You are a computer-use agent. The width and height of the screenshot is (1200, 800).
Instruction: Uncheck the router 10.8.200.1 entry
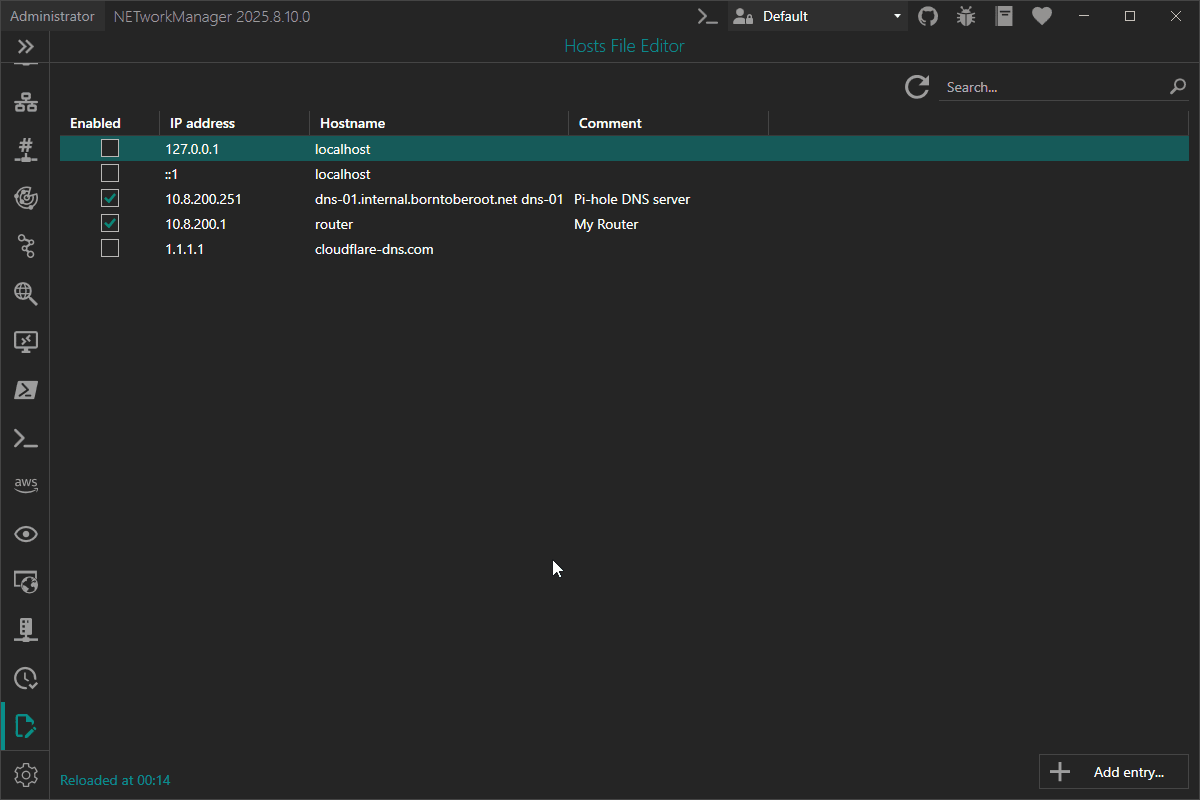click(110, 224)
